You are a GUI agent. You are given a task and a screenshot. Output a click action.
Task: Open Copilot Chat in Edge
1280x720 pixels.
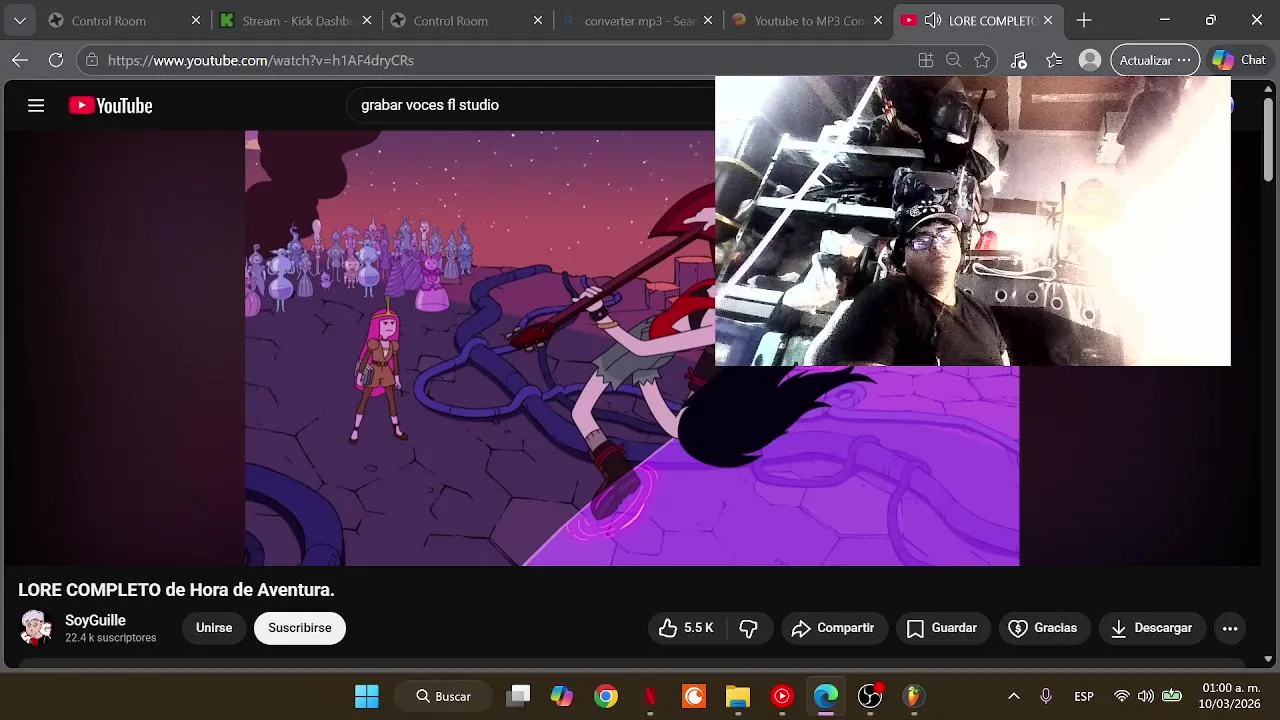coord(1239,60)
